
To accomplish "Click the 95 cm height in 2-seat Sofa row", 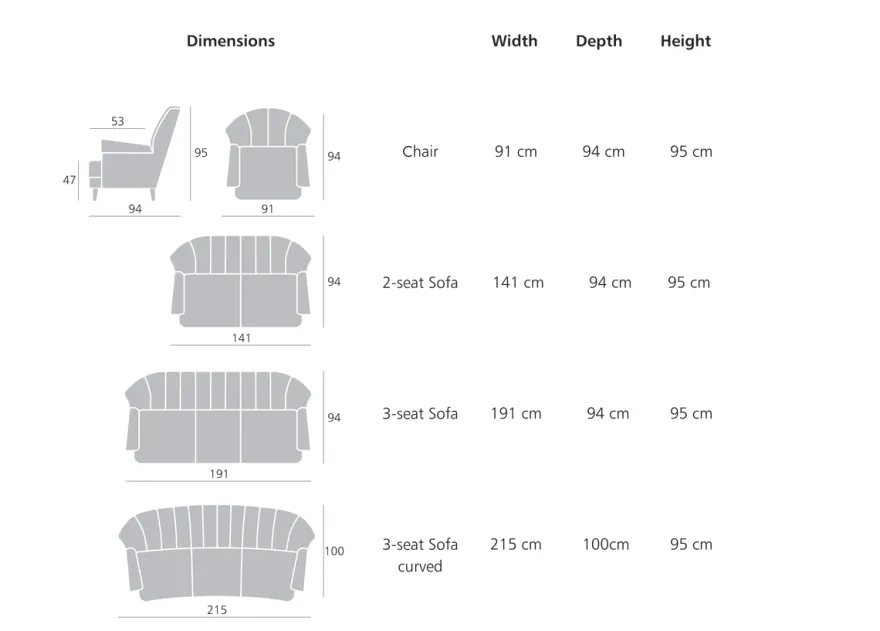I will (689, 282).
